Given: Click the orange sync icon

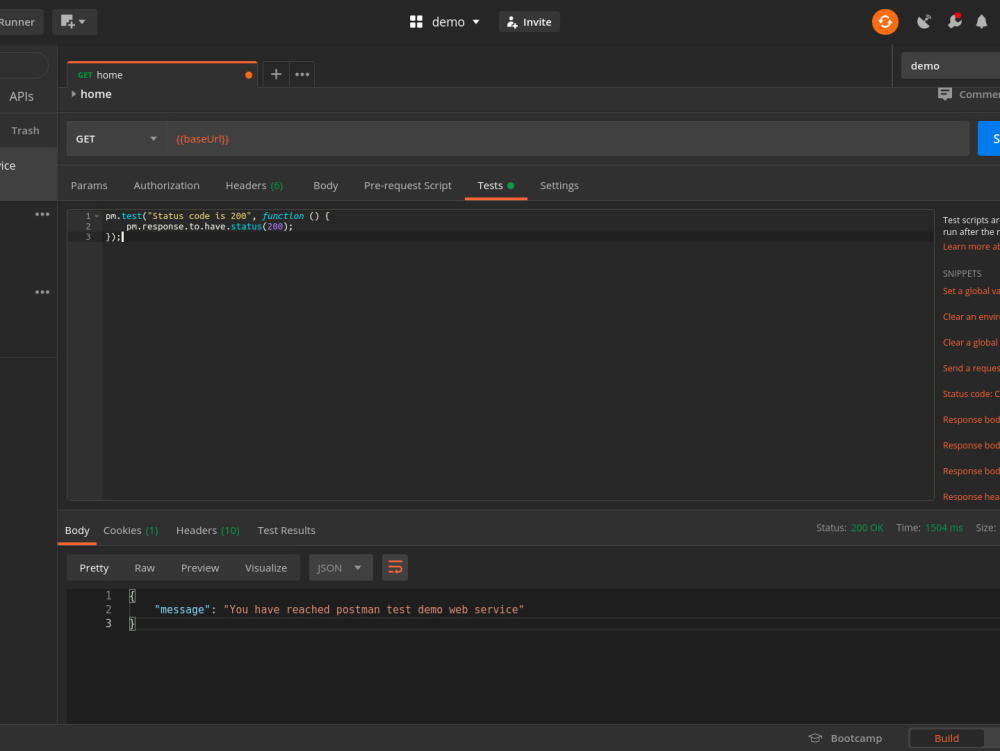Looking at the screenshot, I should point(885,22).
